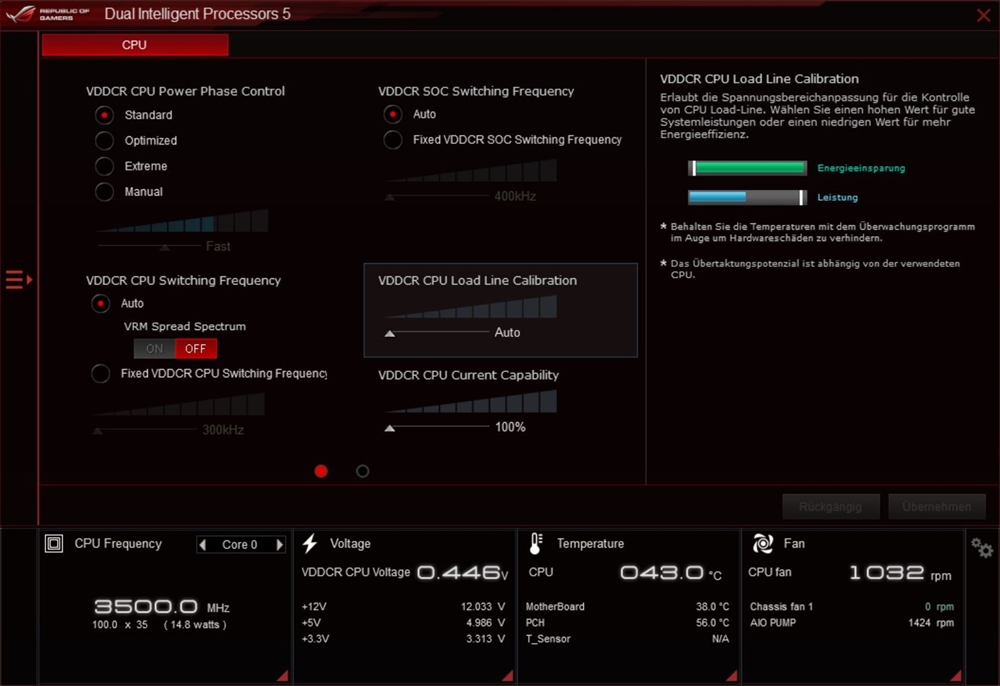Click the MotherBoard temperature row
The height and width of the screenshot is (686, 1000).
pos(627,606)
